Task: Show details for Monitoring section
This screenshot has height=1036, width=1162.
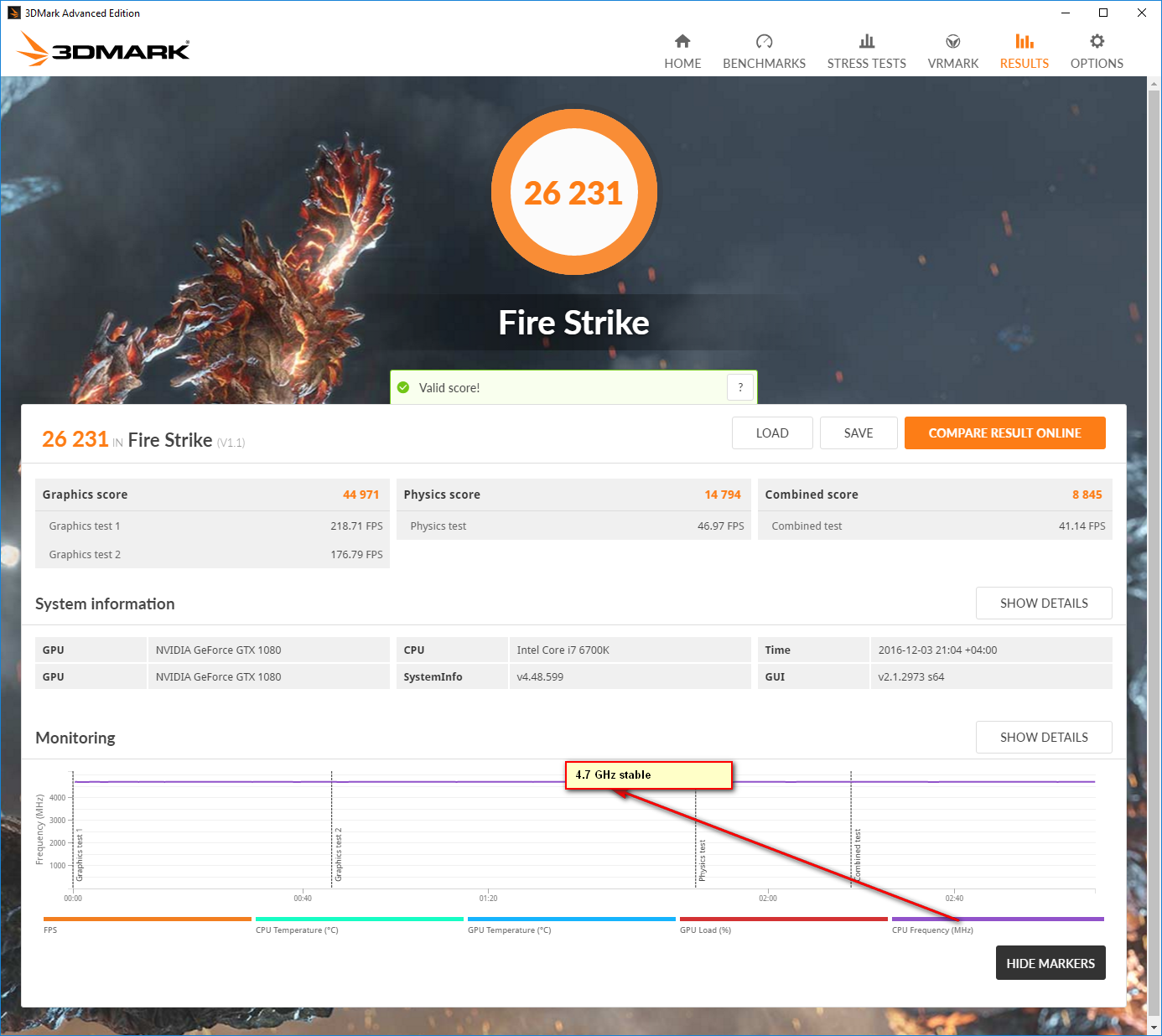Action: coord(1044,738)
